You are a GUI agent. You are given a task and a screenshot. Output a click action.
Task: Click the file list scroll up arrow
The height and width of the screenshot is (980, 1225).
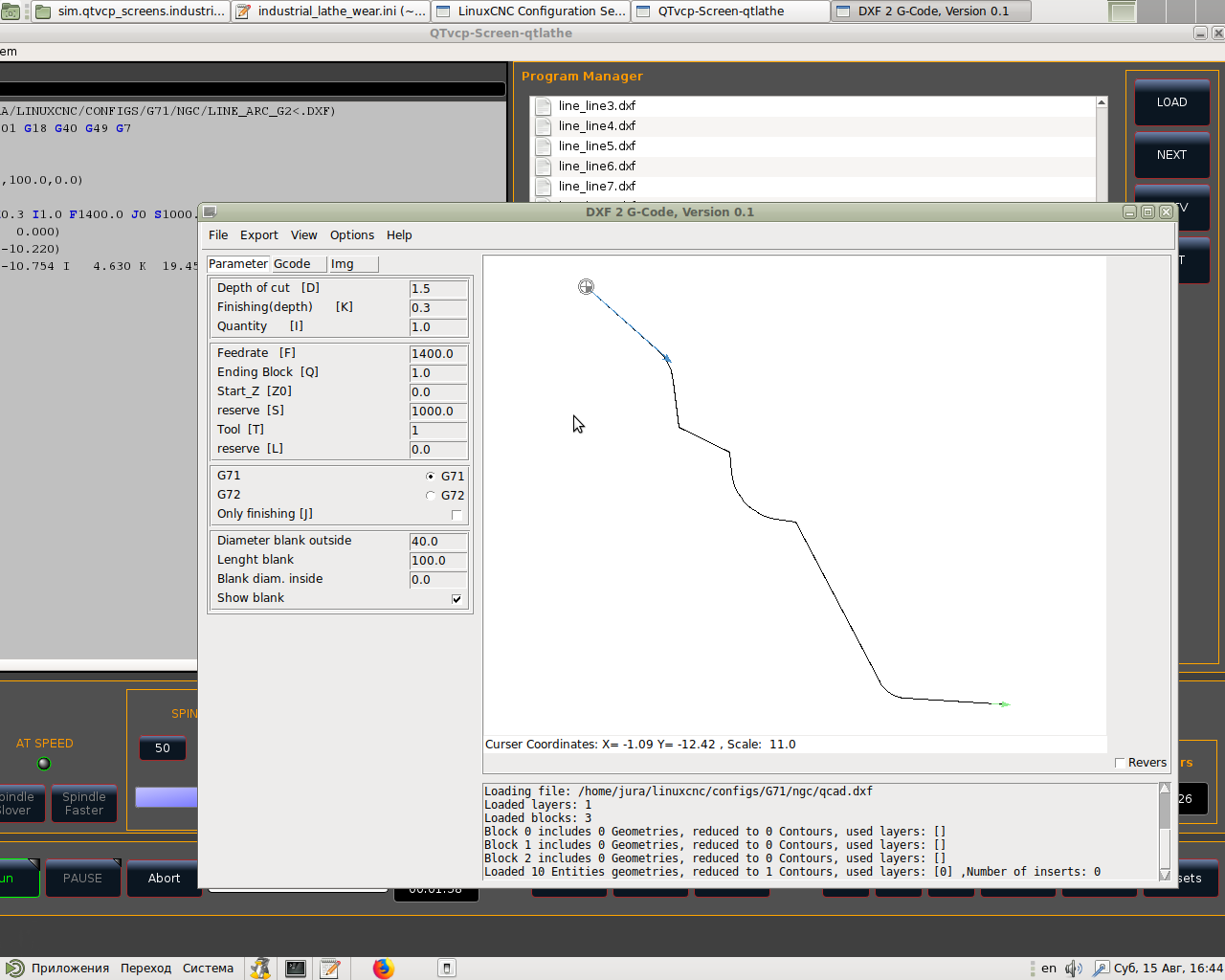click(x=1102, y=102)
